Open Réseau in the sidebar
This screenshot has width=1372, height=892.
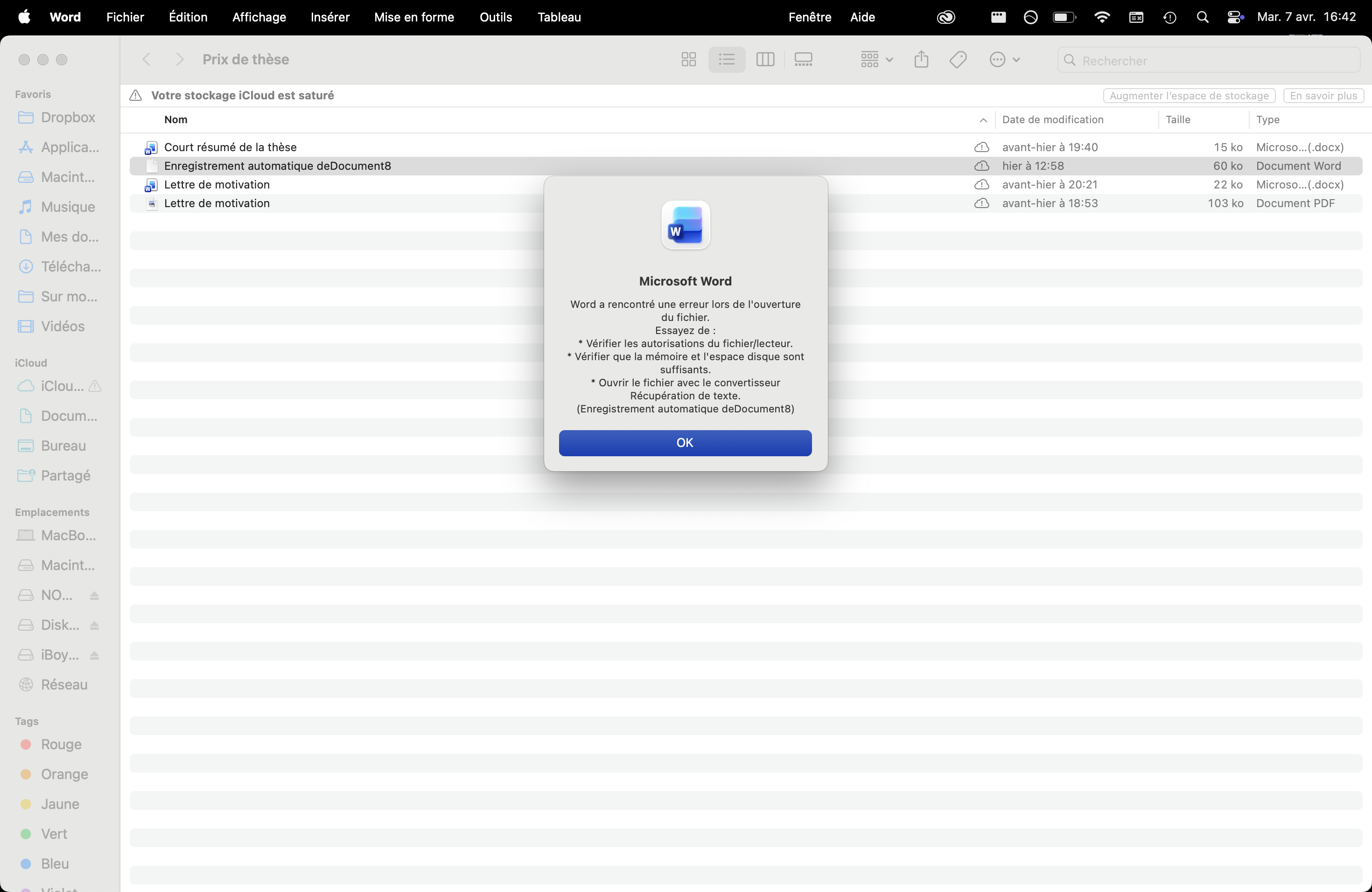pos(53,684)
